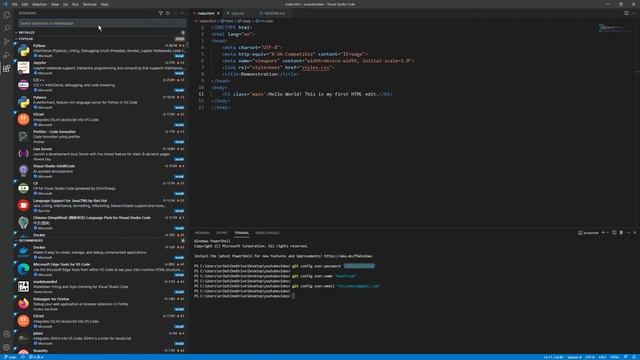Switch to the Problems panel tab
This screenshot has width=640, height=360.
click(x=202, y=233)
